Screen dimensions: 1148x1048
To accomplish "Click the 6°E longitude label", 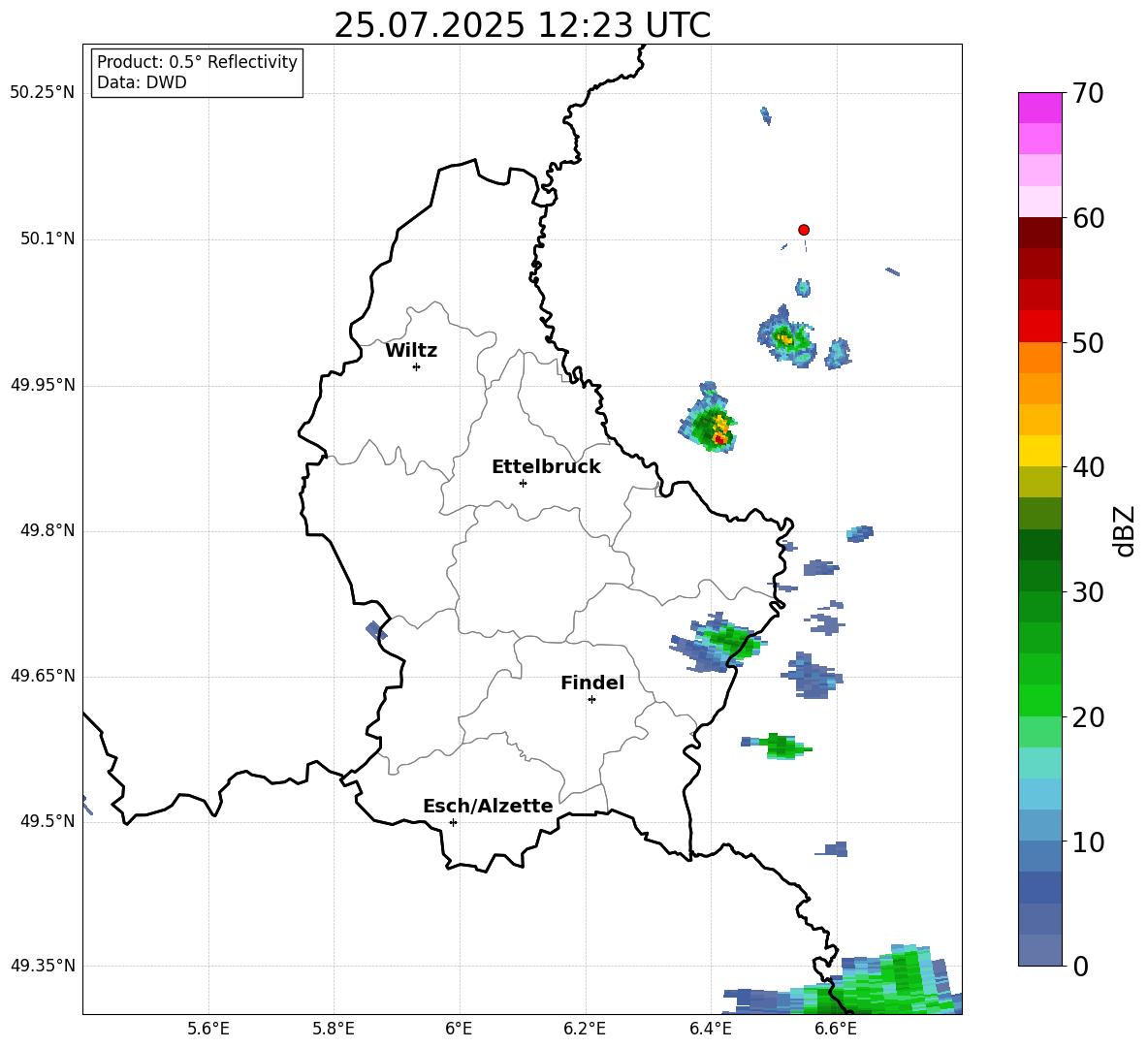I will click(x=459, y=1029).
